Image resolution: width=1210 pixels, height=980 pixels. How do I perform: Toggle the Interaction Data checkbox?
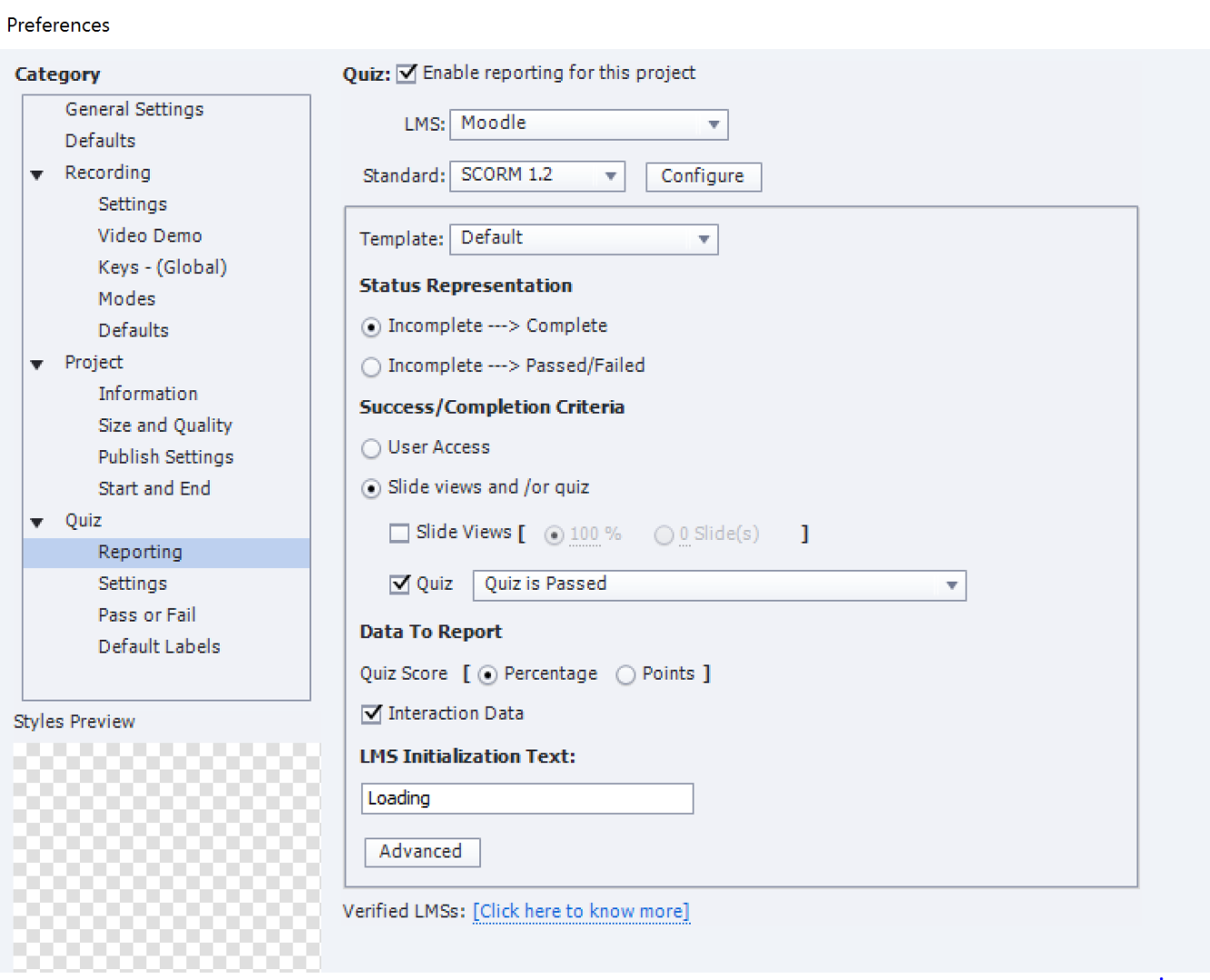tap(371, 714)
